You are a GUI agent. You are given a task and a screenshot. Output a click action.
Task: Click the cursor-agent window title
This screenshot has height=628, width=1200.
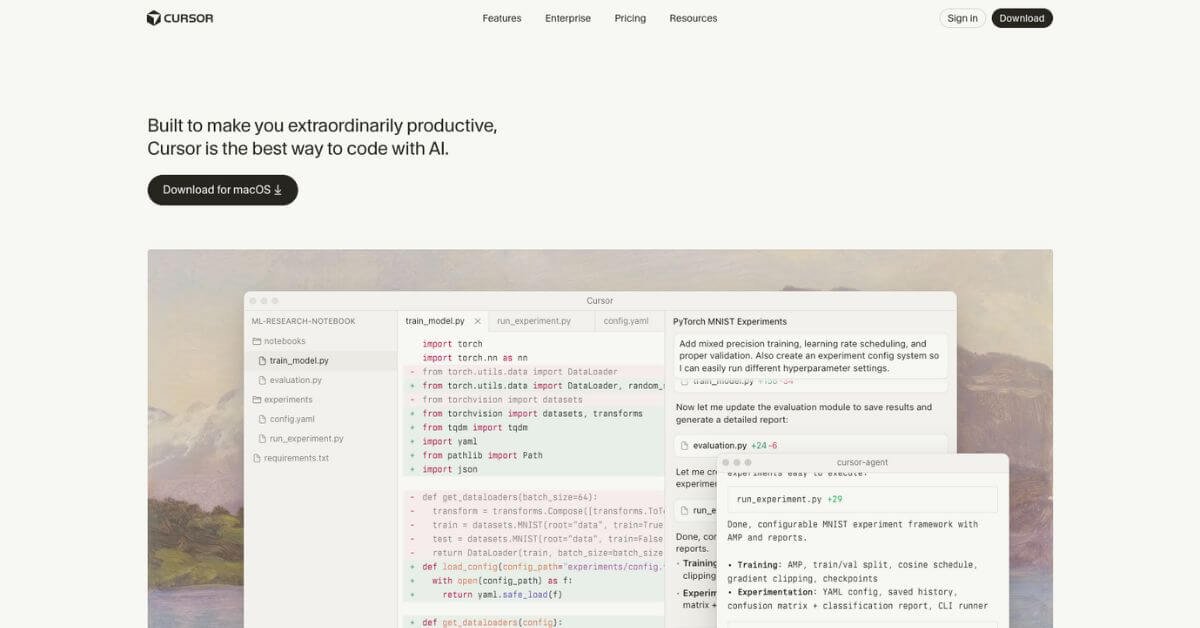862,462
